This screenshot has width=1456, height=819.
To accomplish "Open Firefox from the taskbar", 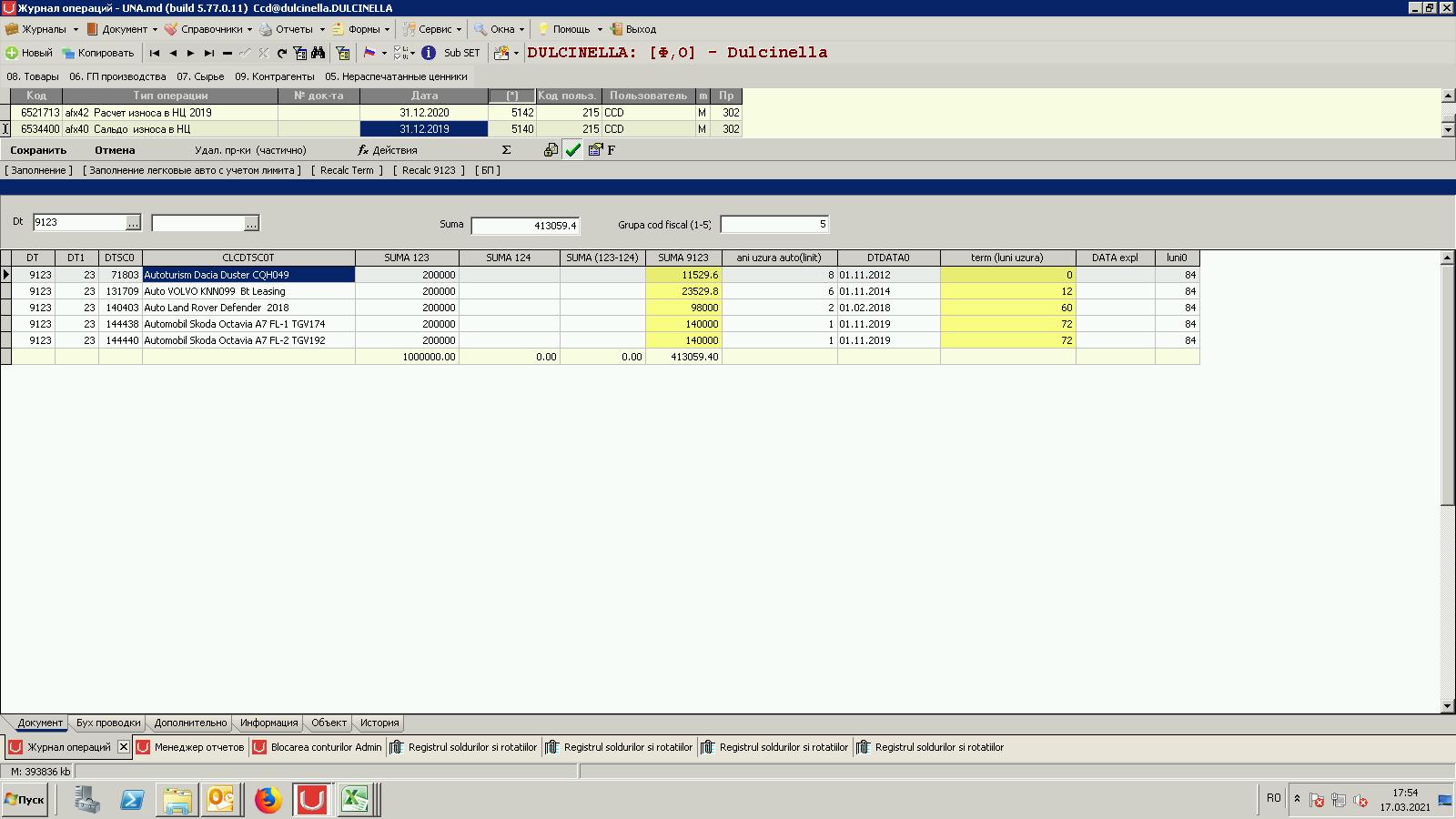I will click(x=268, y=801).
